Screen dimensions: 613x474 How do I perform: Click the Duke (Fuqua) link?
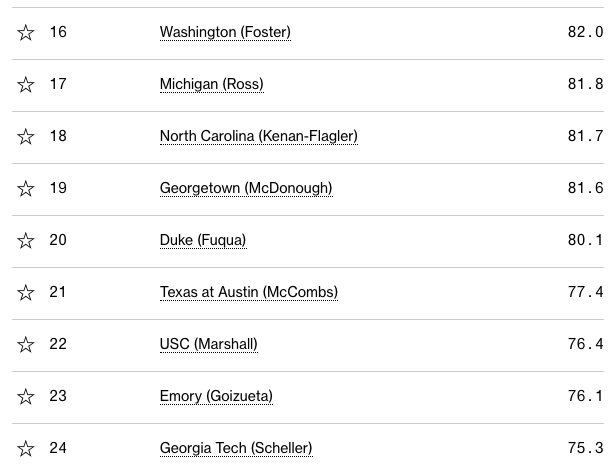pos(203,241)
